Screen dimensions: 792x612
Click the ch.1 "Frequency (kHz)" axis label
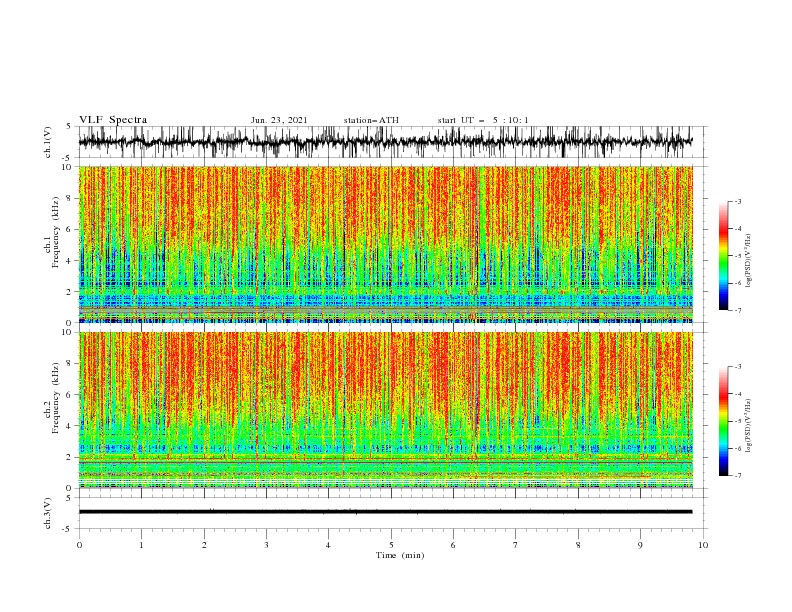[56, 233]
